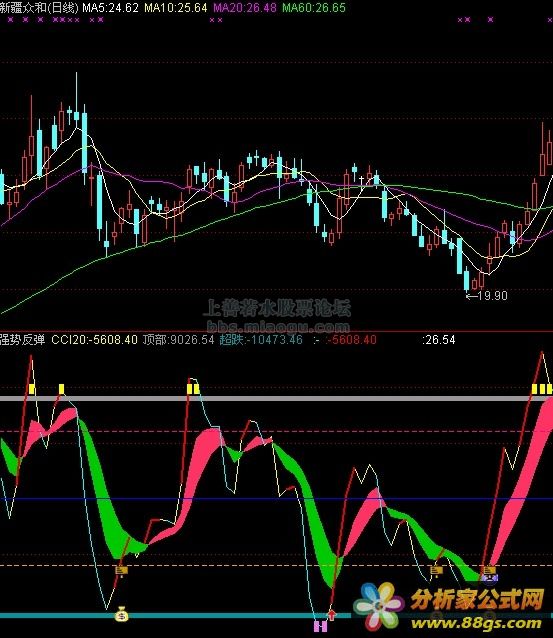Open the bbs.miaogu.com forum watermark link
The image size is (553, 638).
point(278,327)
